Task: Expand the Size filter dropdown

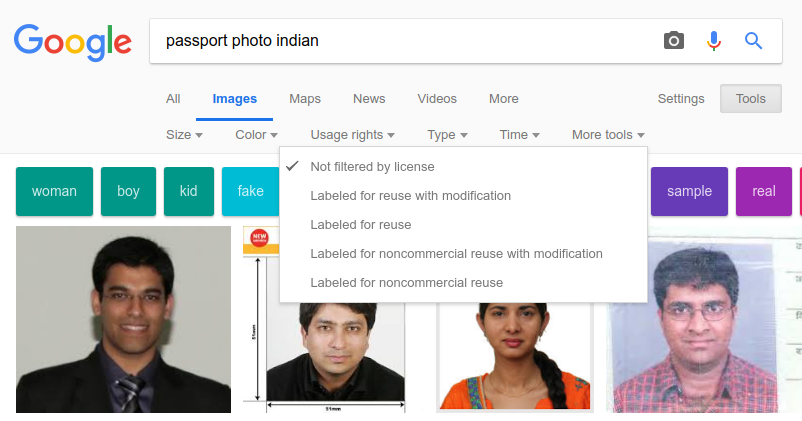Action: point(184,135)
